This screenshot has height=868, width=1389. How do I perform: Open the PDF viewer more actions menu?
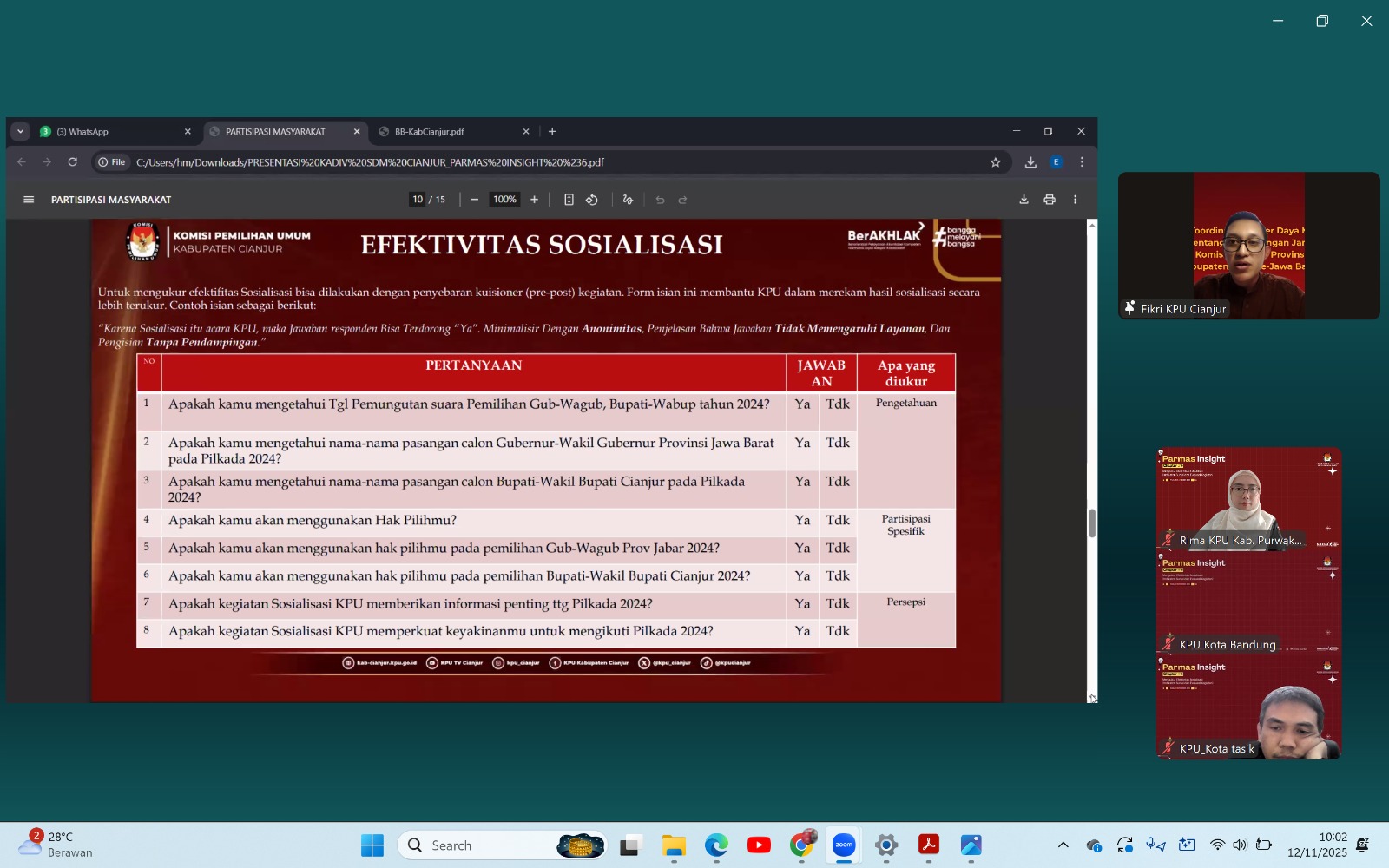pos(1075,200)
